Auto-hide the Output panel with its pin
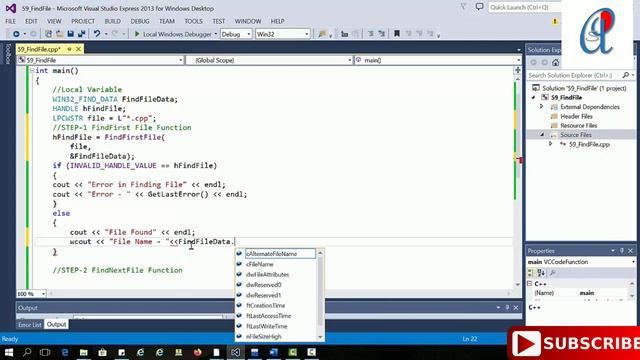Screen dimensions: 640x360 coord(507,307)
